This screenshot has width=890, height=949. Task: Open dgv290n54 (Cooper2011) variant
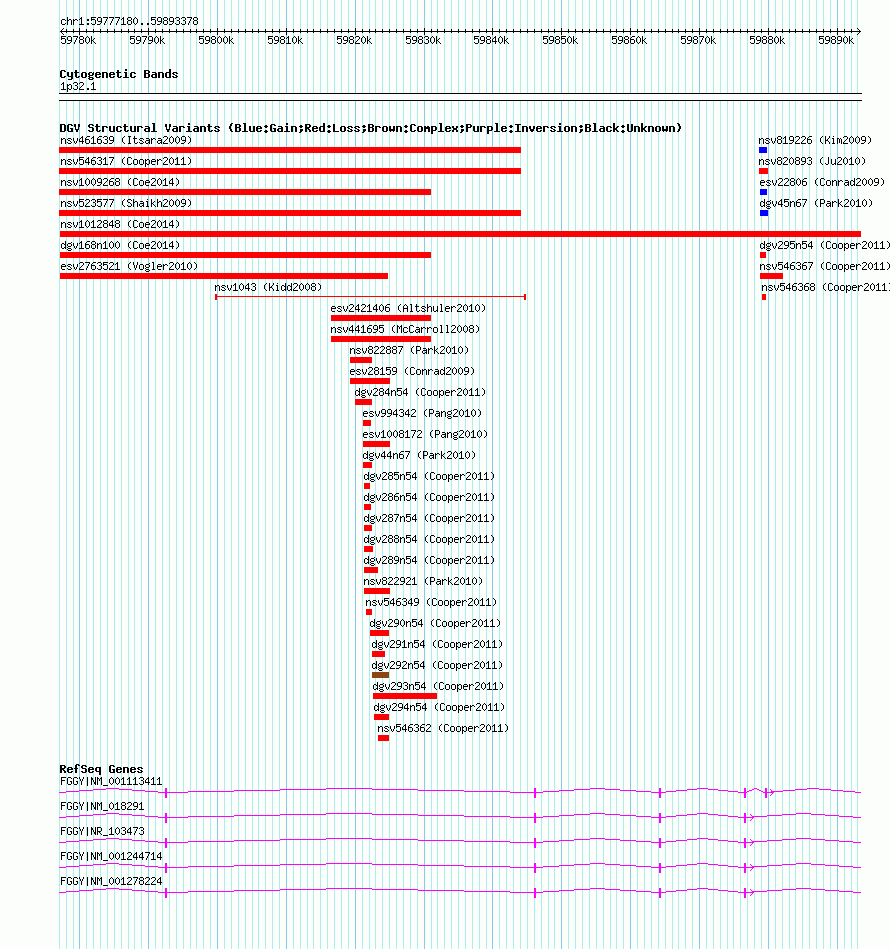(x=435, y=623)
